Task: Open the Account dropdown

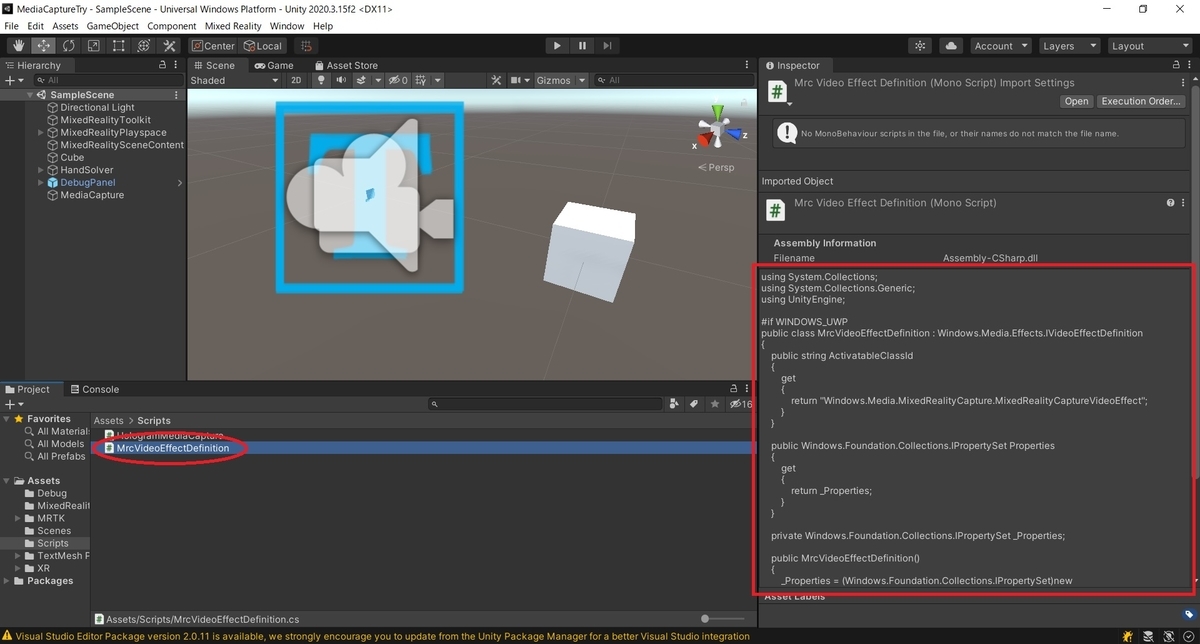Action: 1000,46
